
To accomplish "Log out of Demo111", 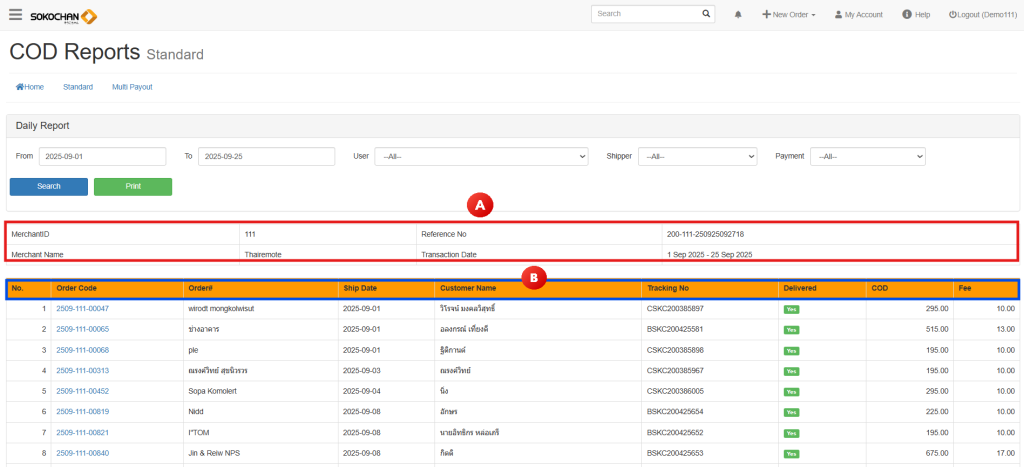I will (x=982, y=15).
